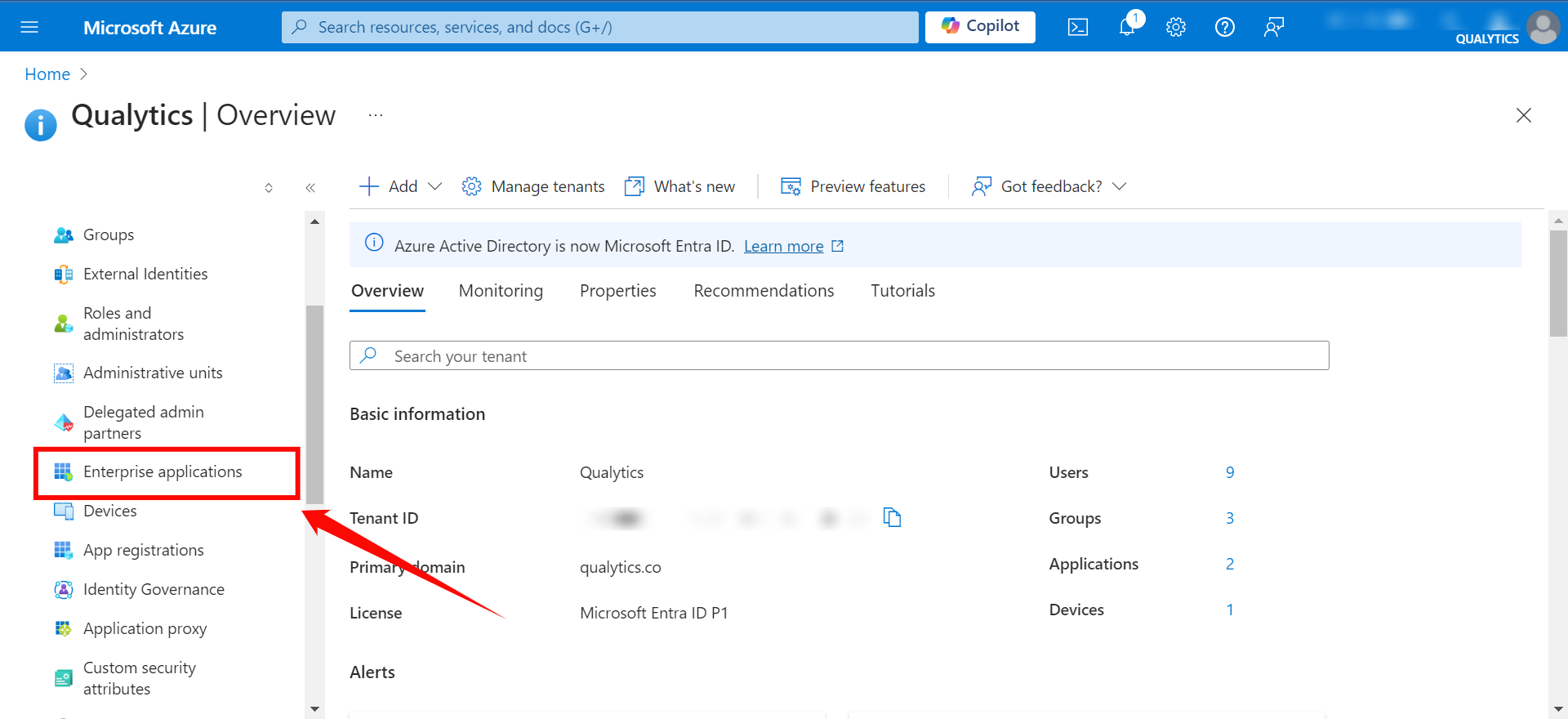1568x719 pixels.
Task: Click the Delegated admin partners icon
Action: (x=64, y=422)
